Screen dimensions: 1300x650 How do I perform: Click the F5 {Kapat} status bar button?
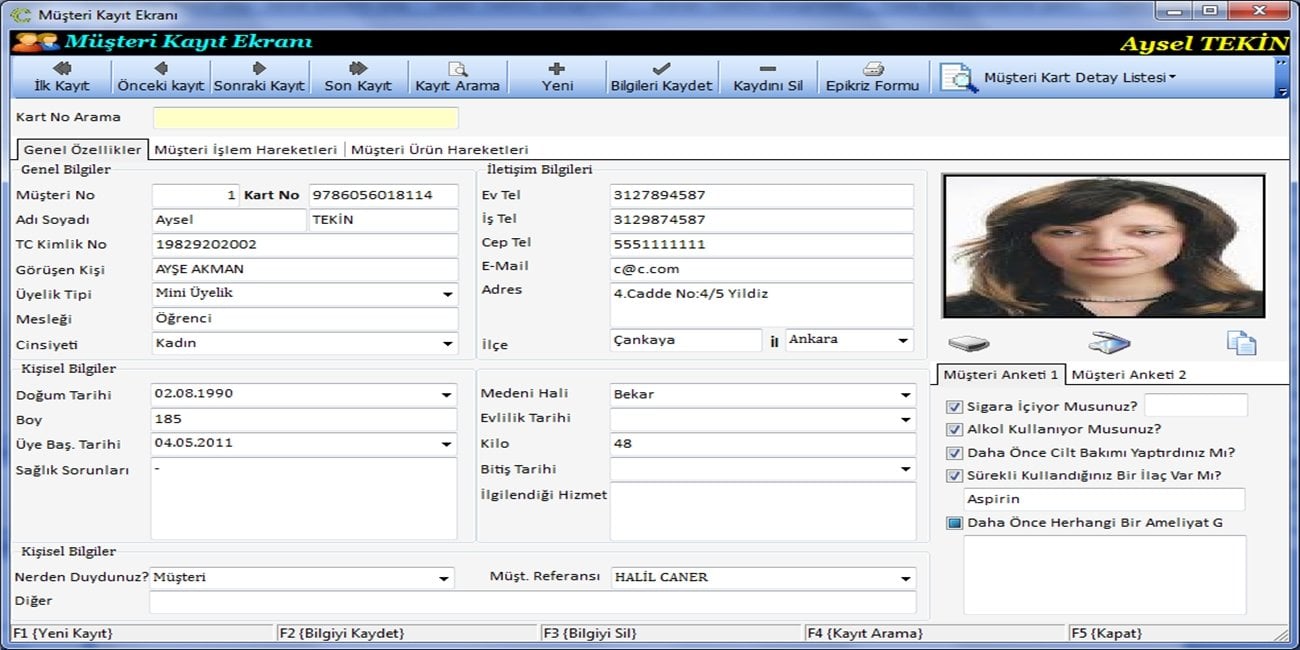click(1106, 633)
